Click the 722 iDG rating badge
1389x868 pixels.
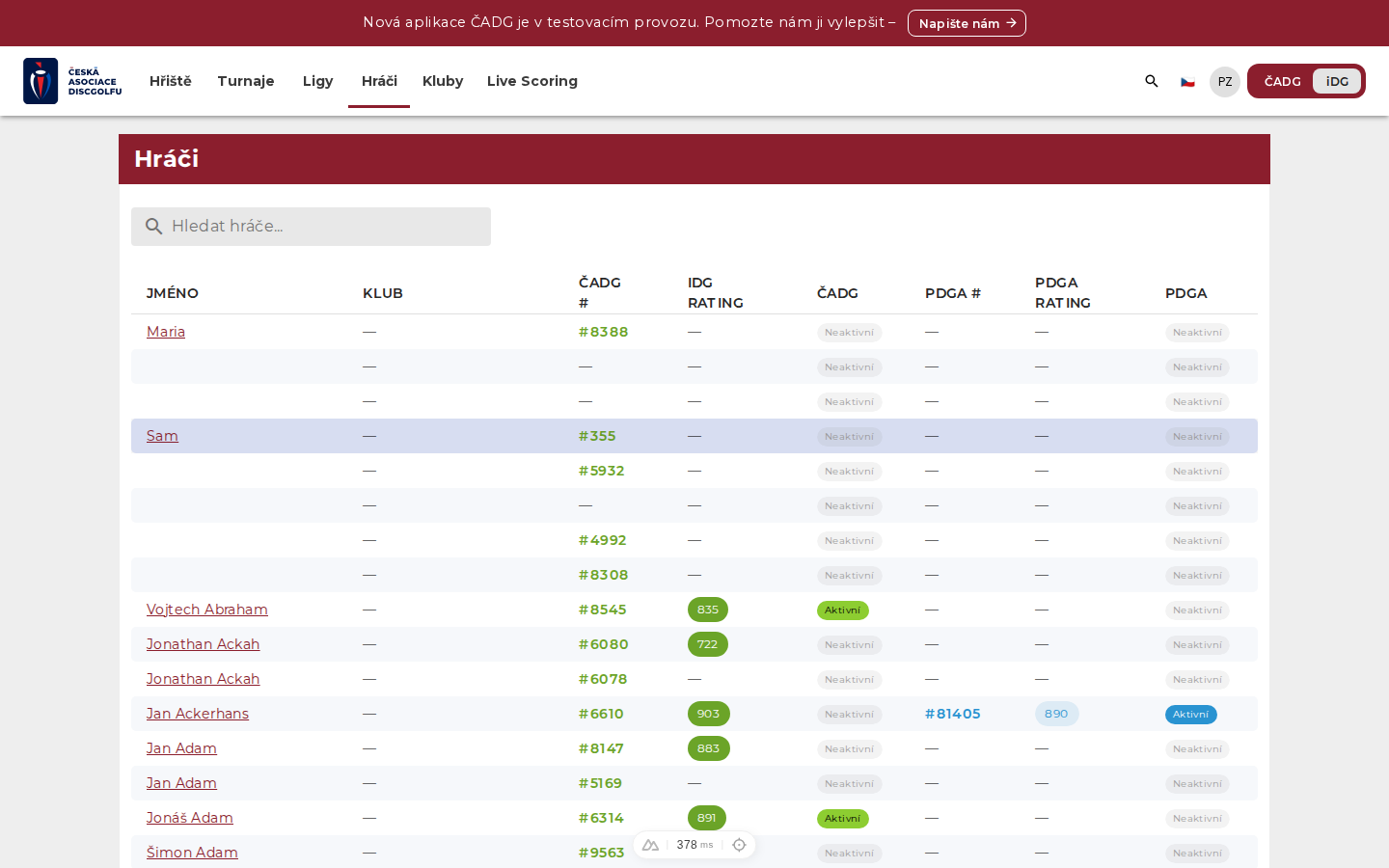point(708,644)
